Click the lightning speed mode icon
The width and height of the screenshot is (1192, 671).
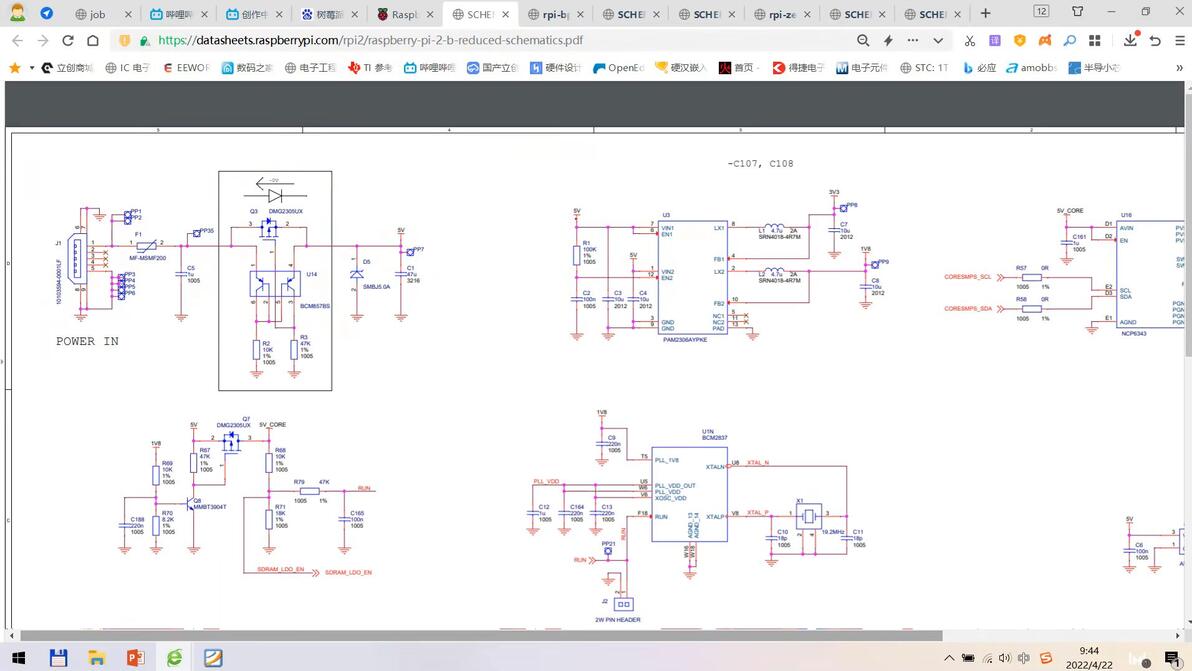click(x=888, y=41)
